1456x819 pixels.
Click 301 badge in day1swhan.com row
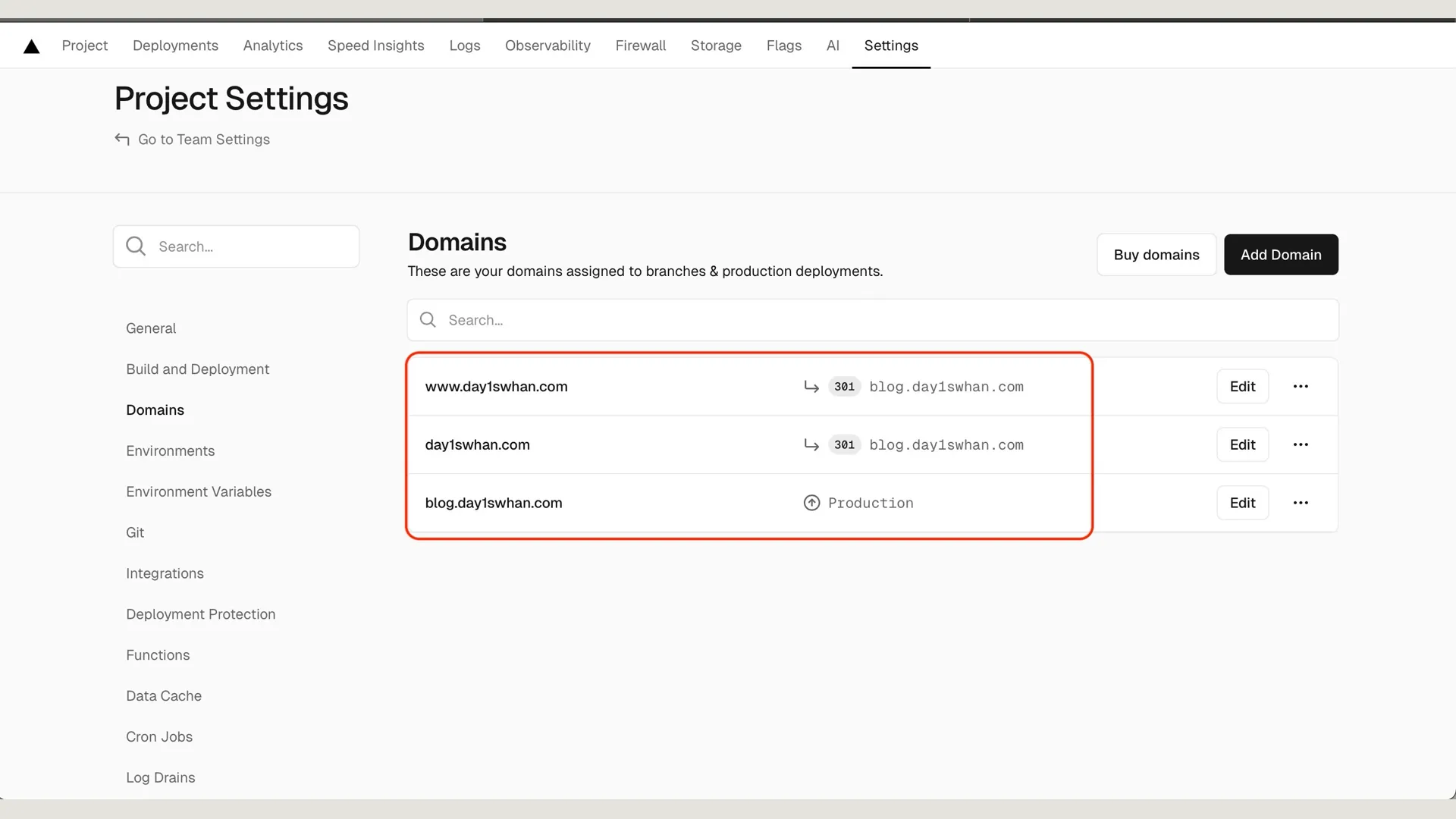(844, 445)
